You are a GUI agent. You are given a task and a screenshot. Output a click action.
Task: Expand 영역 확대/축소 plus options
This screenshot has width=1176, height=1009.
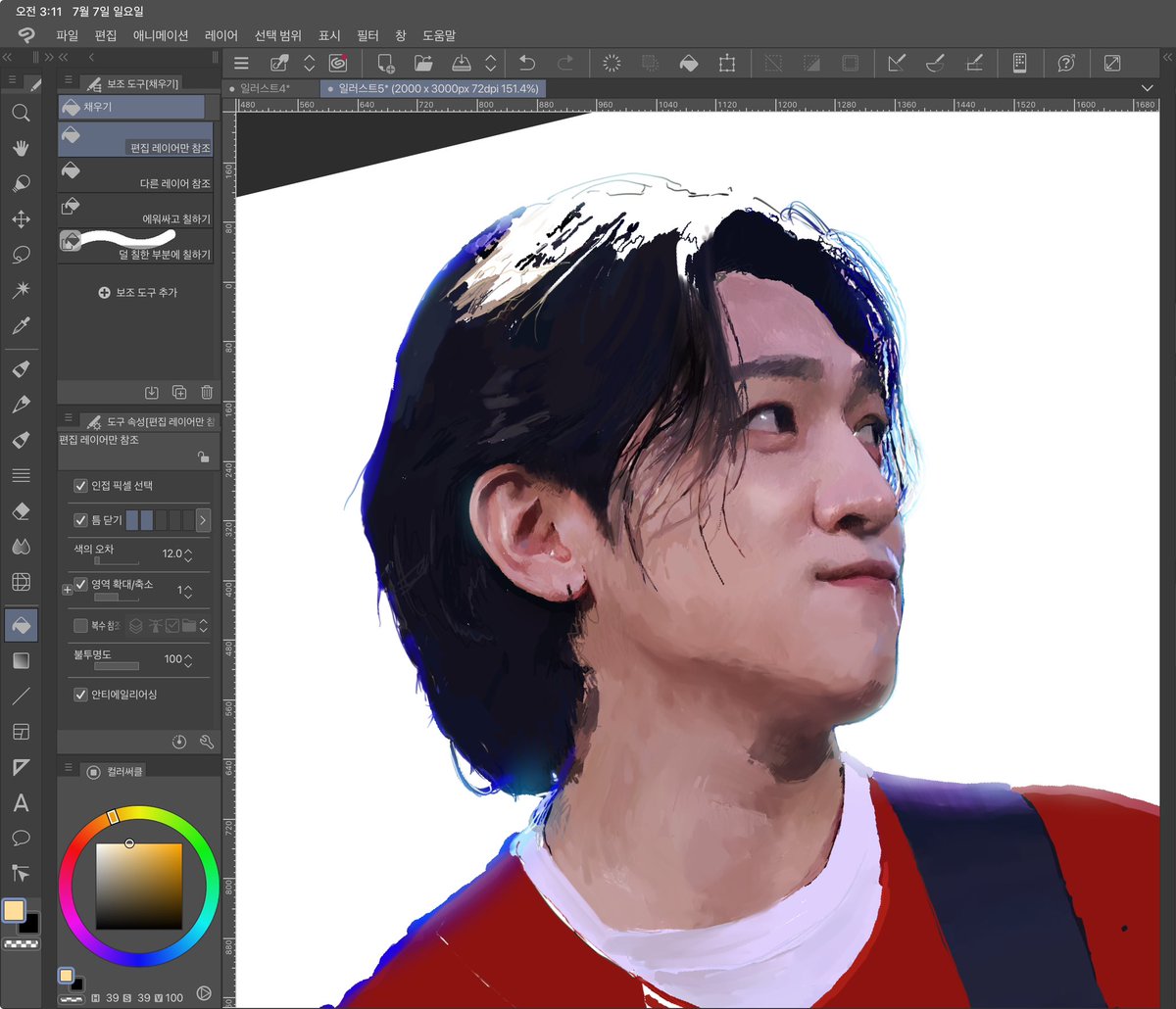click(67, 590)
